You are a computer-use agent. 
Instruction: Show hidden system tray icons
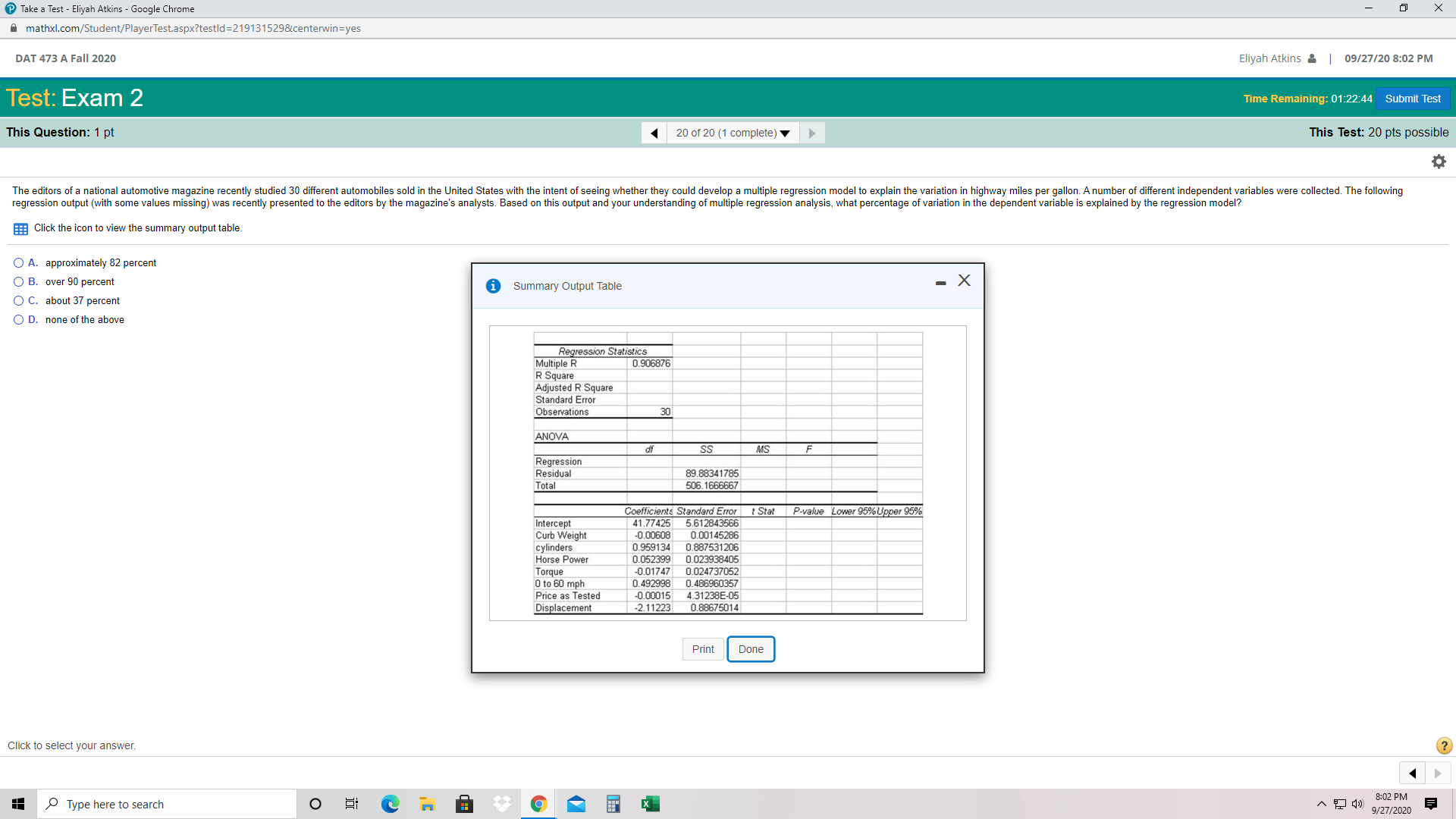point(1321,804)
